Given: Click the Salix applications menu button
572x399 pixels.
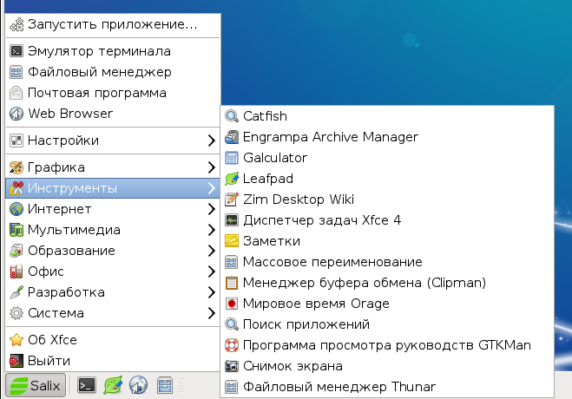Looking at the screenshot, I should click(x=35, y=385).
